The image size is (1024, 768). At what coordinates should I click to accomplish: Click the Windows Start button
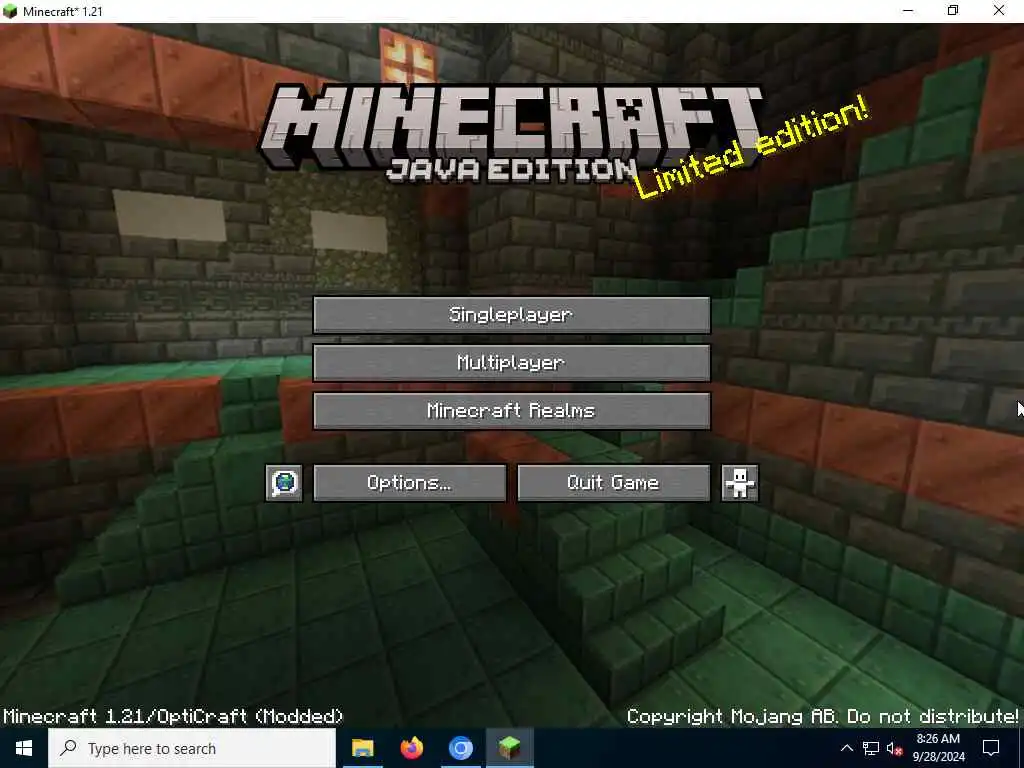point(24,748)
